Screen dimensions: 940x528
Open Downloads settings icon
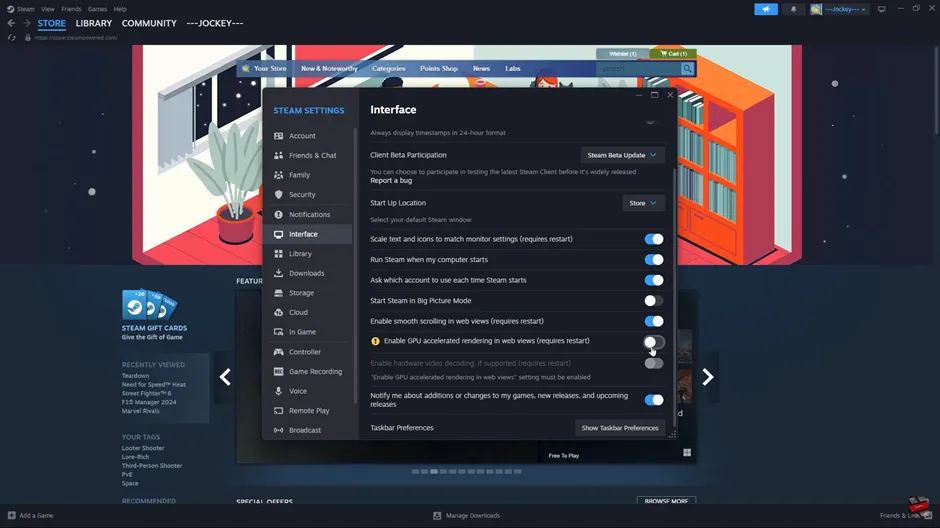pos(278,273)
